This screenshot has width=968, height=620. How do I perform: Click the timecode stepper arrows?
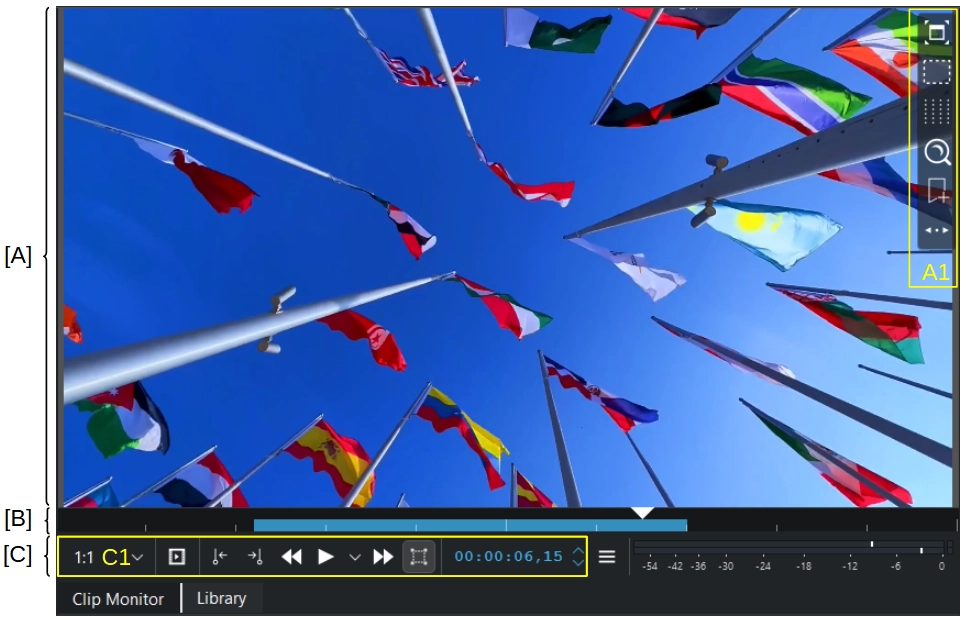pos(578,557)
